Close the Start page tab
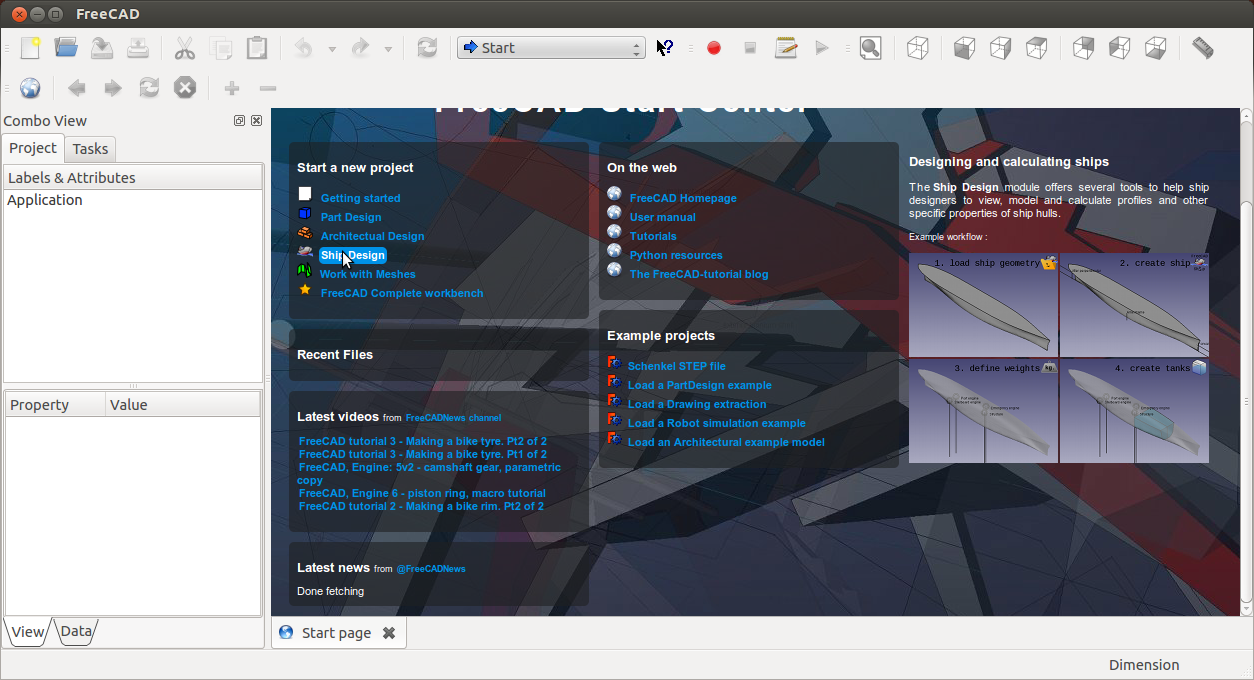Viewport: 1254px width, 680px height. click(389, 633)
